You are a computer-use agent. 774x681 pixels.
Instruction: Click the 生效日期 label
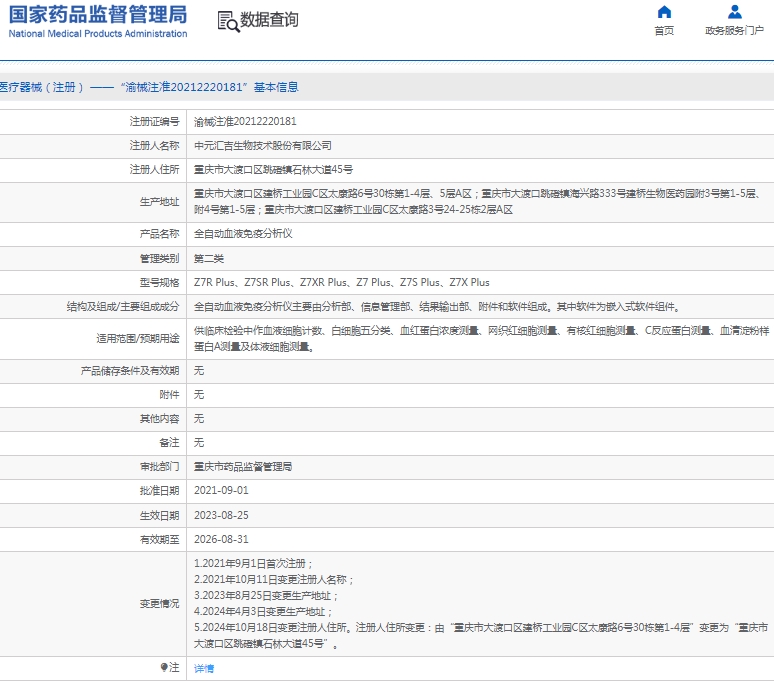click(x=159, y=515)
